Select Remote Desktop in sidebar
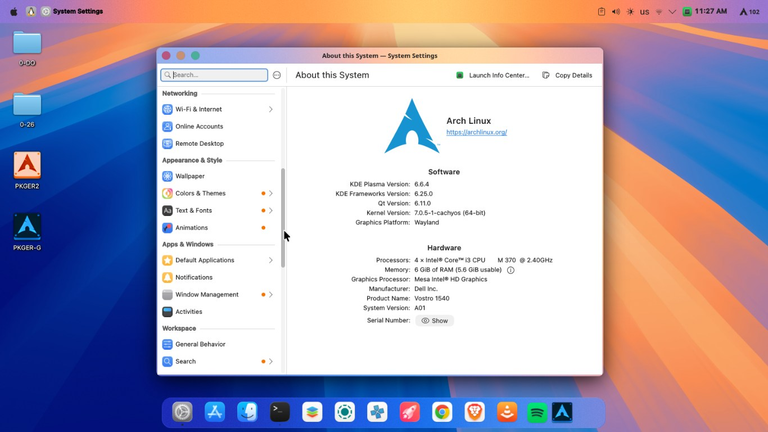768x432 pixels. click(218, 144)
